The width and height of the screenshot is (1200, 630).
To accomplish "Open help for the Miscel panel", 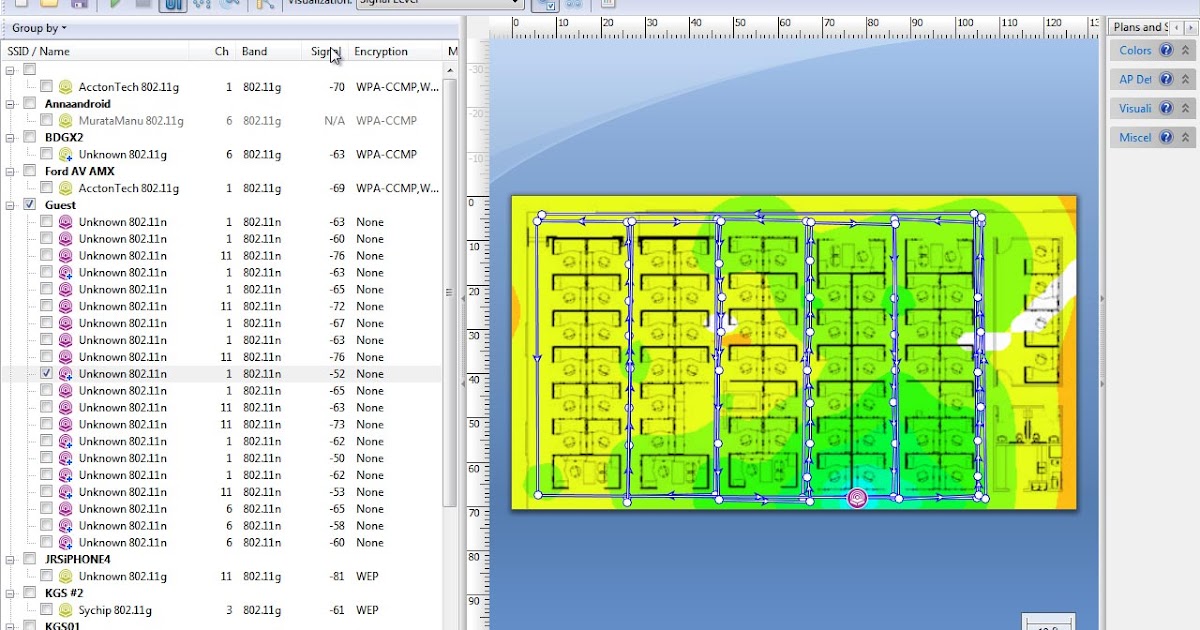I will tap(1166, 138).
